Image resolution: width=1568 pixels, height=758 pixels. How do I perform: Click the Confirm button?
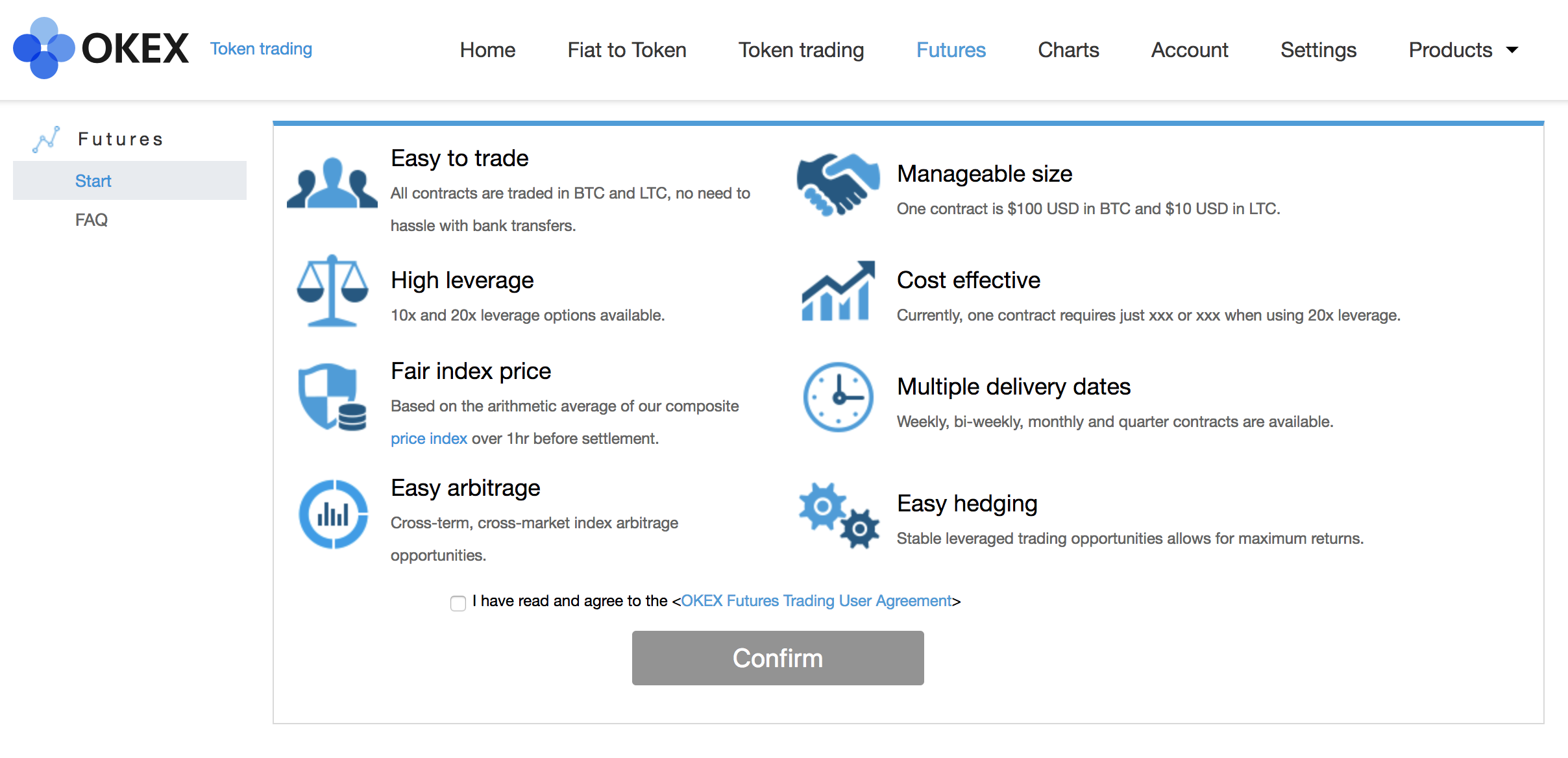click(x=778, y=657)
